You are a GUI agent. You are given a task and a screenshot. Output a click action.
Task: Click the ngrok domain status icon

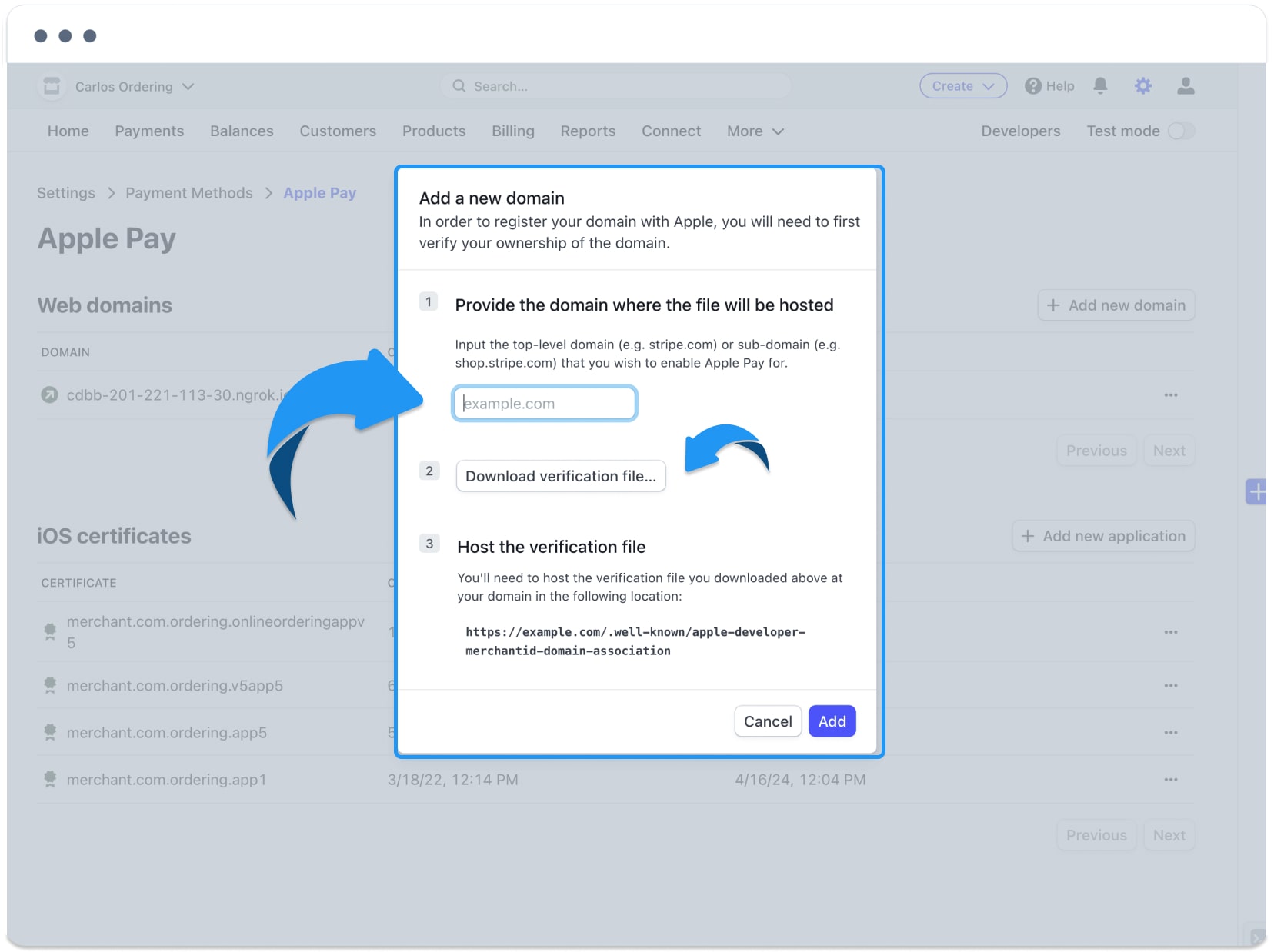point(49,395)
